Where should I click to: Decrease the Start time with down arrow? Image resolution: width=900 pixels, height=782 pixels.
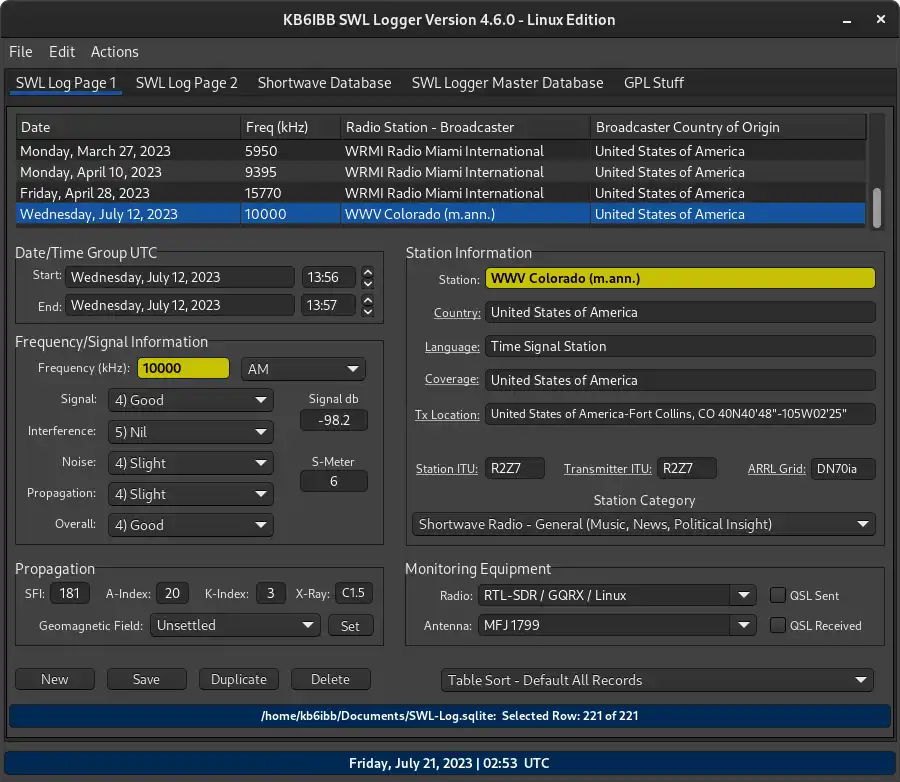point(368,283)
